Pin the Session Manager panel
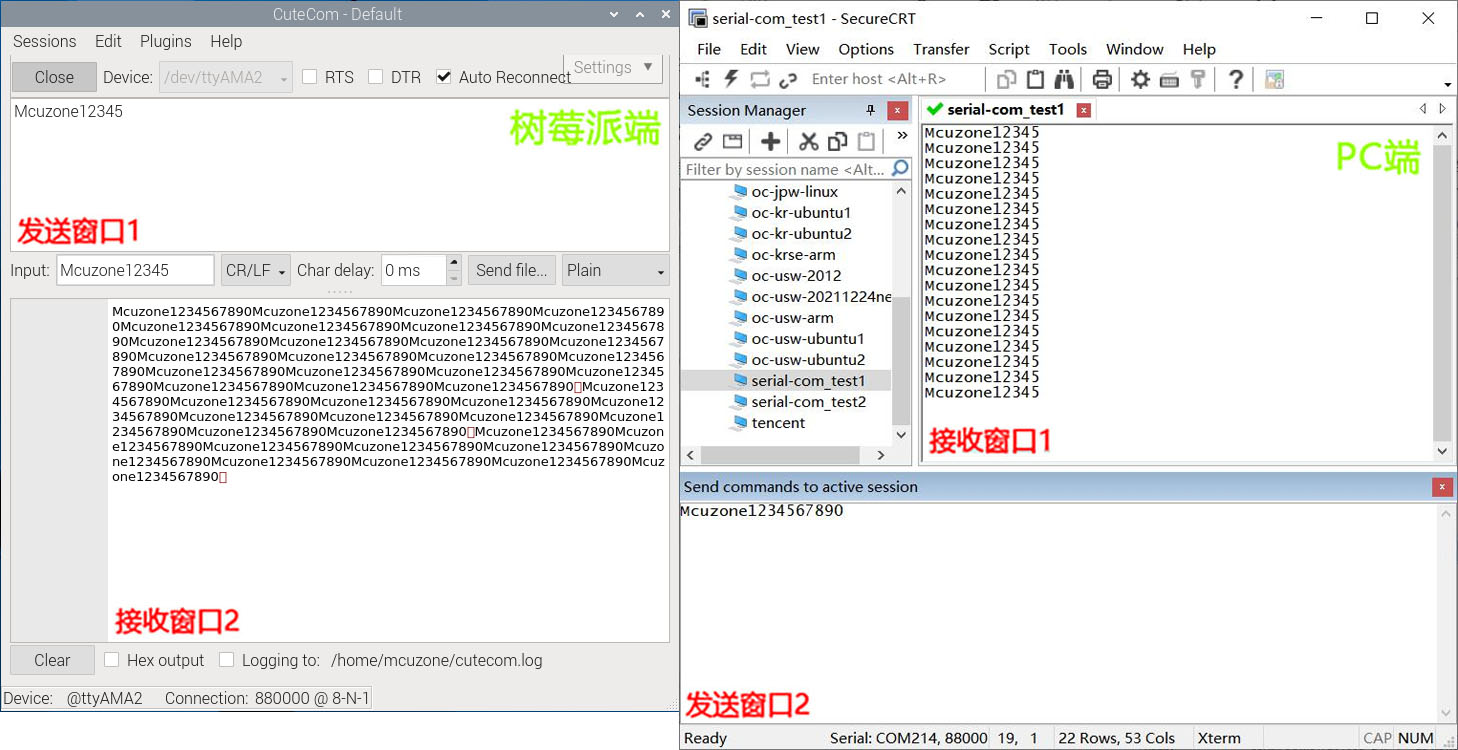This screenshot has height=750, width=1458. pos(870,110)
